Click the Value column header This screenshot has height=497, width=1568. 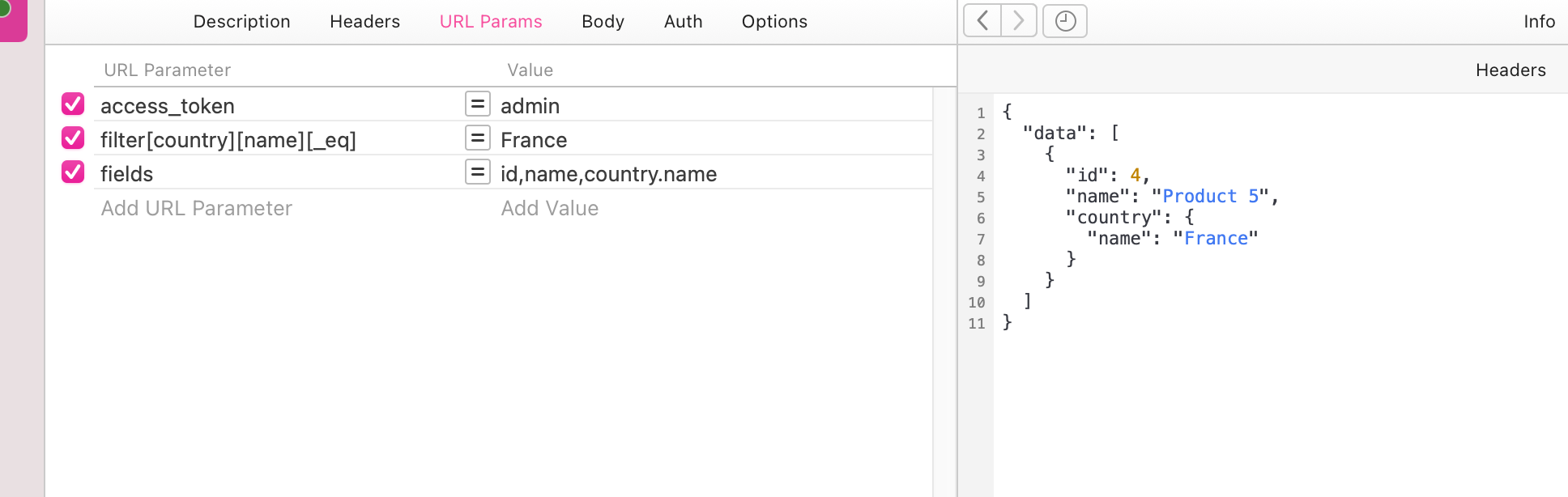[x=530, y=70]
